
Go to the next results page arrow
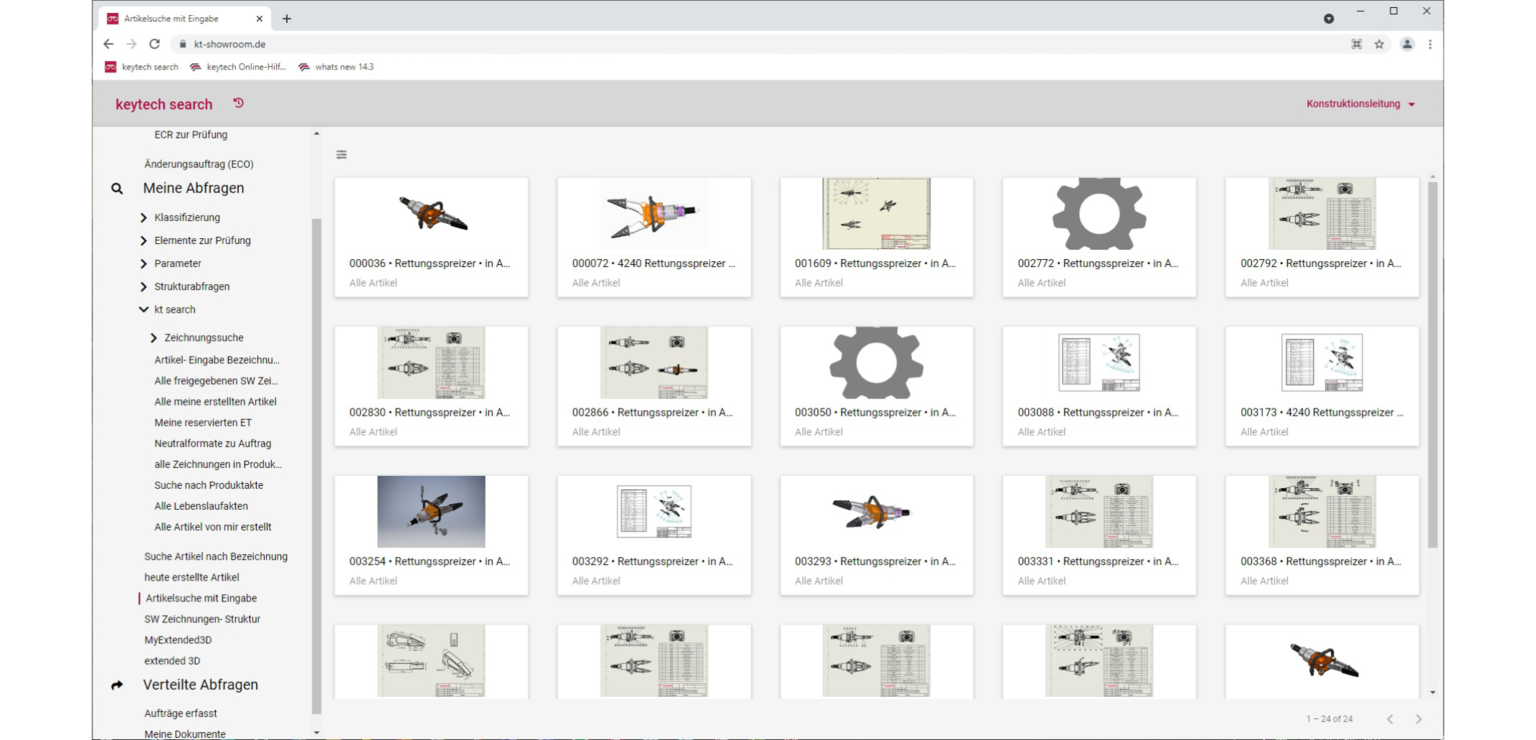point(1418,719)
